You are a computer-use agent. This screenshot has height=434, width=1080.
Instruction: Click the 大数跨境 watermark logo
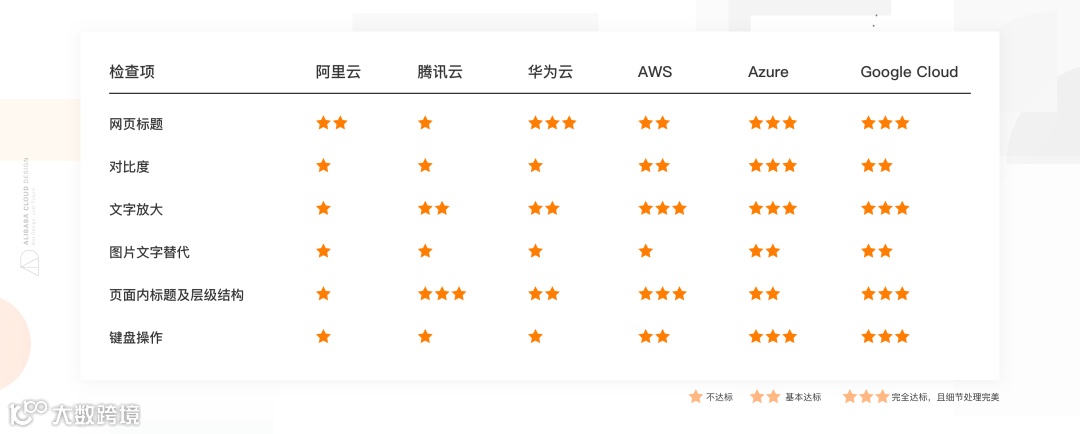click(75, 413)
